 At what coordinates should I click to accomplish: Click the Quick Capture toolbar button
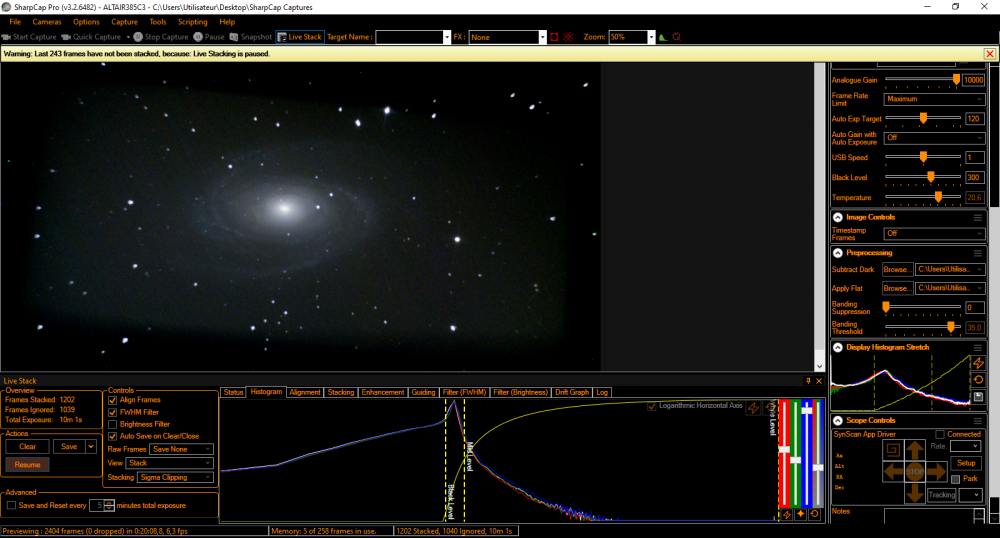pos(91,37)
